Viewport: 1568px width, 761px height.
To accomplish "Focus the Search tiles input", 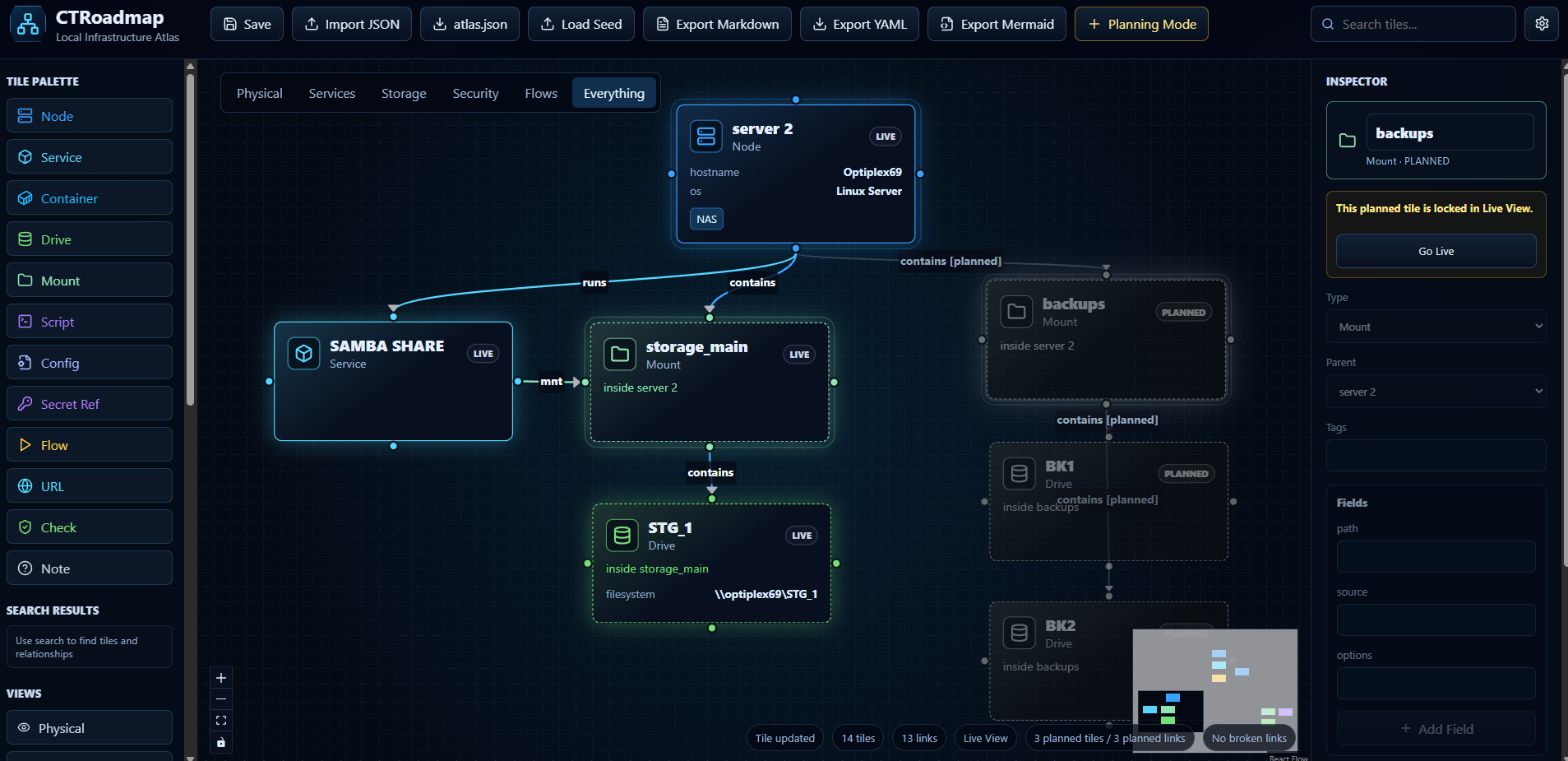I will [1413, 24].
